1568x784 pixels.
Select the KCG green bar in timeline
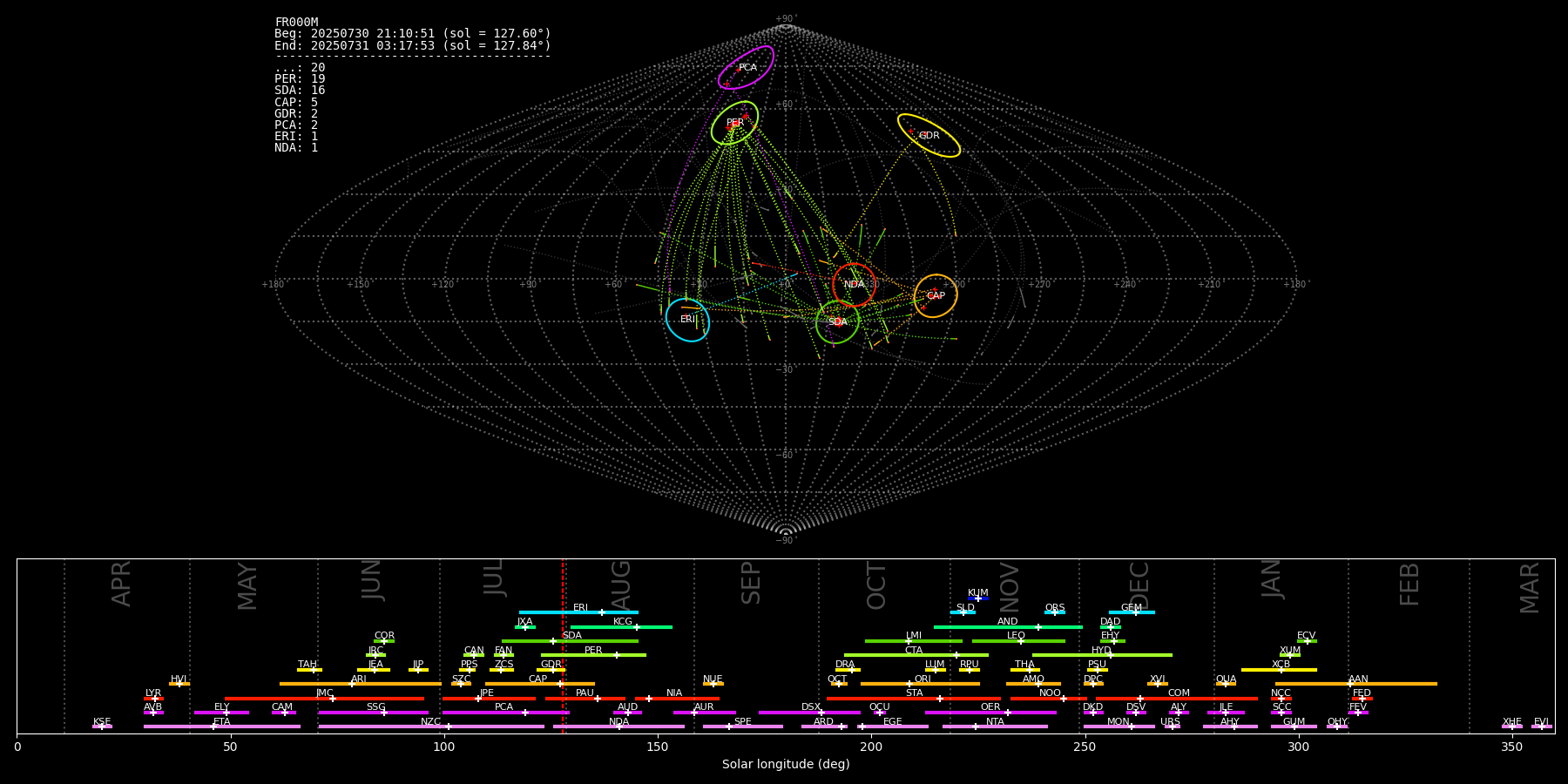click(x=621, y=627)
